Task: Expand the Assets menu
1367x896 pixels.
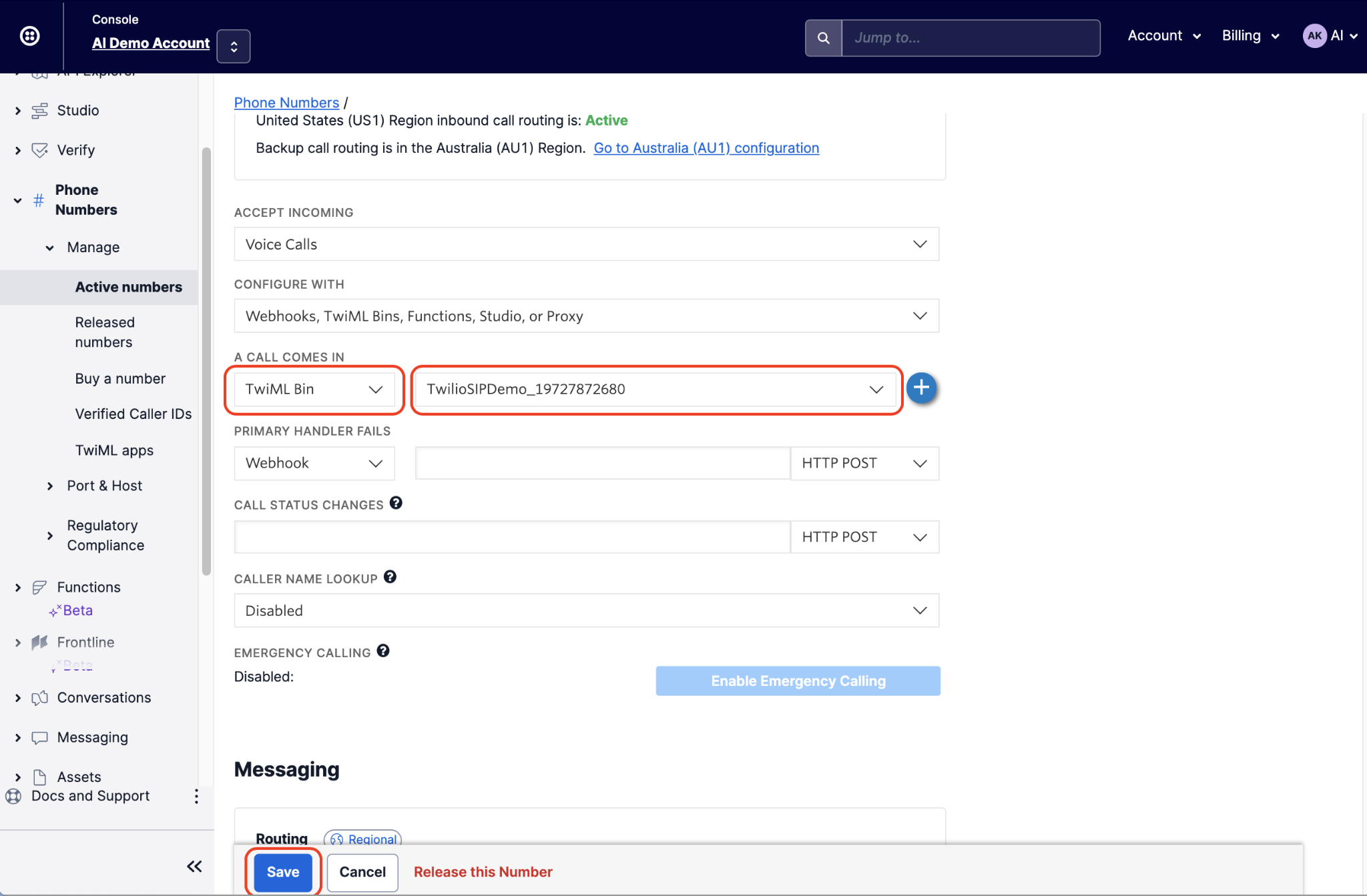Action: coord(18,778)
